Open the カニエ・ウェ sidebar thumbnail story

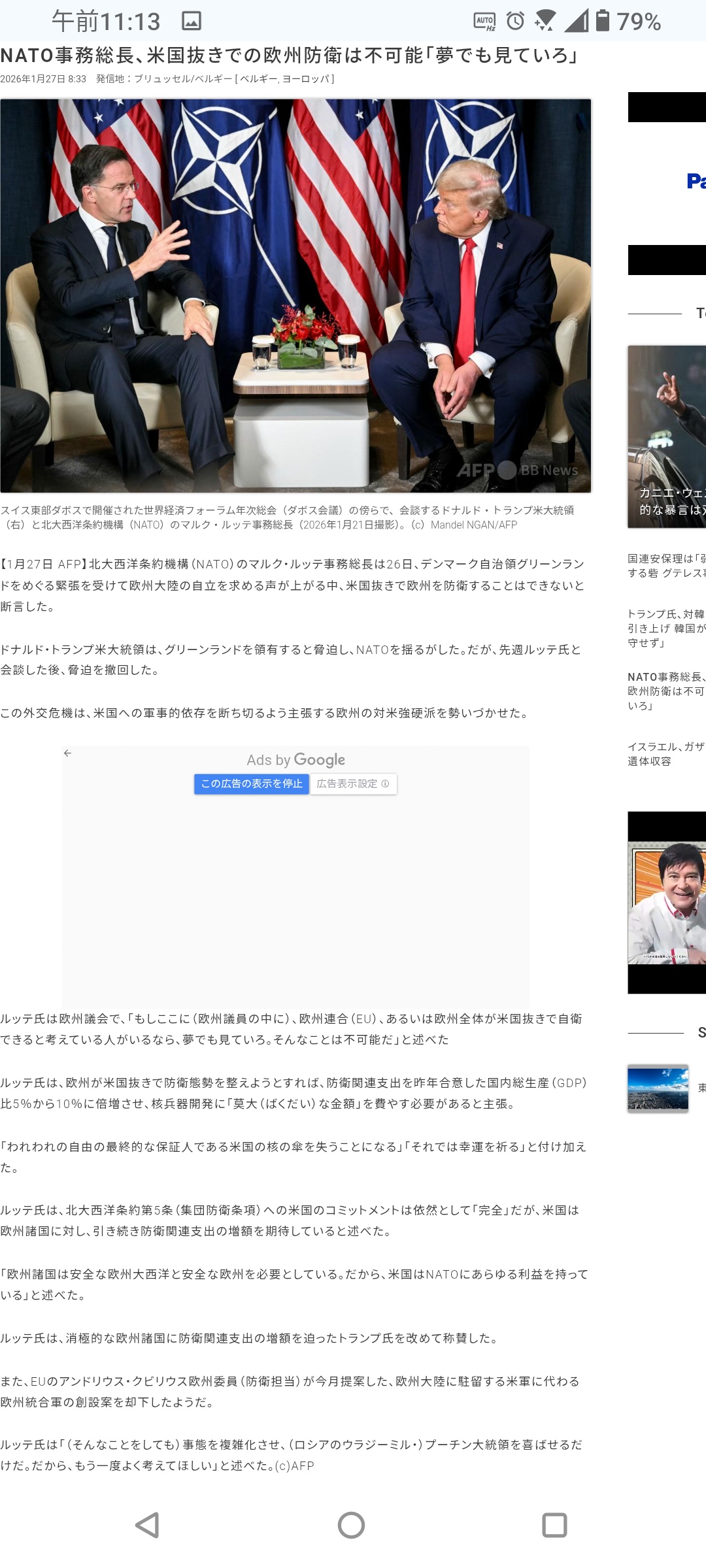pyautogui.click(x=667, y=436)
